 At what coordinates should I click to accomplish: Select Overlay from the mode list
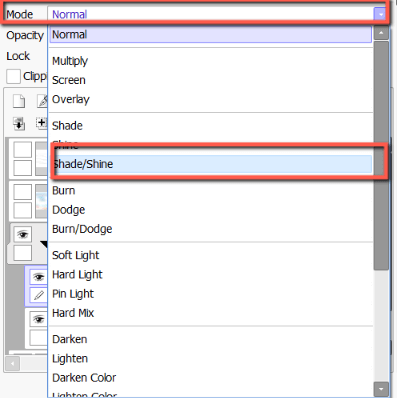[x=71, y=99]
